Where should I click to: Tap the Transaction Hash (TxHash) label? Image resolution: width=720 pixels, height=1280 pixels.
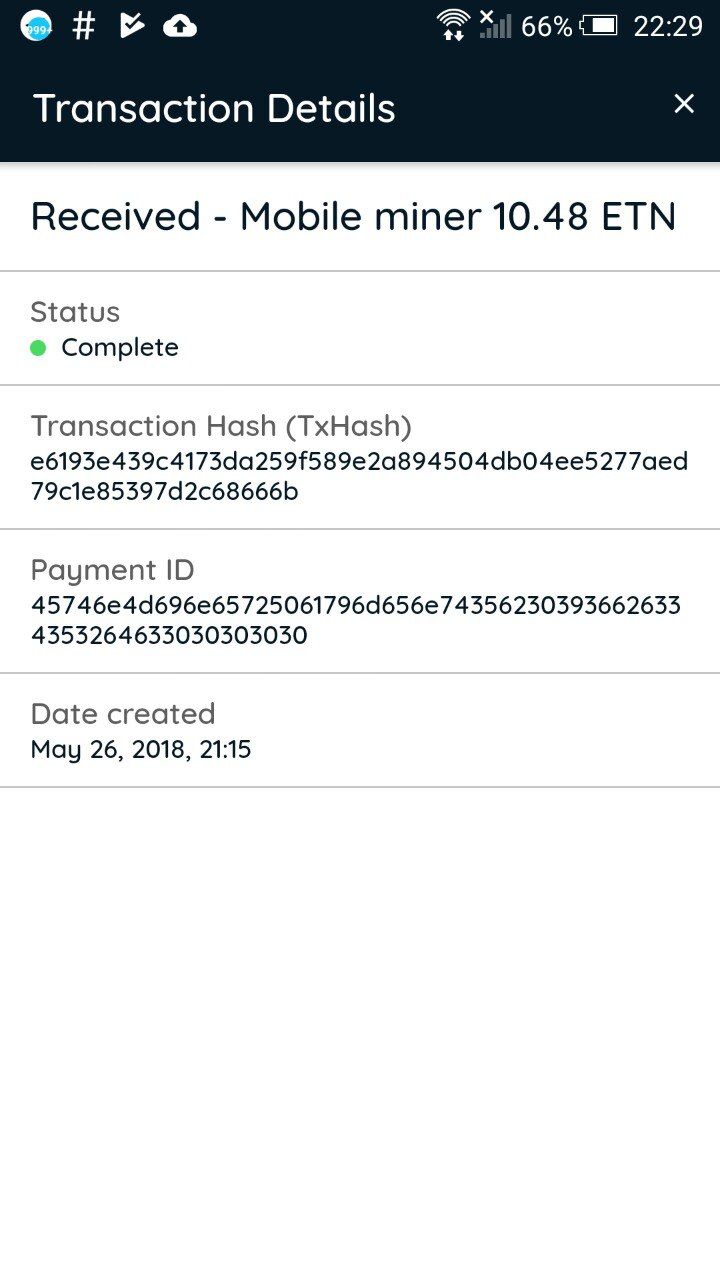[x=221, y=426]
